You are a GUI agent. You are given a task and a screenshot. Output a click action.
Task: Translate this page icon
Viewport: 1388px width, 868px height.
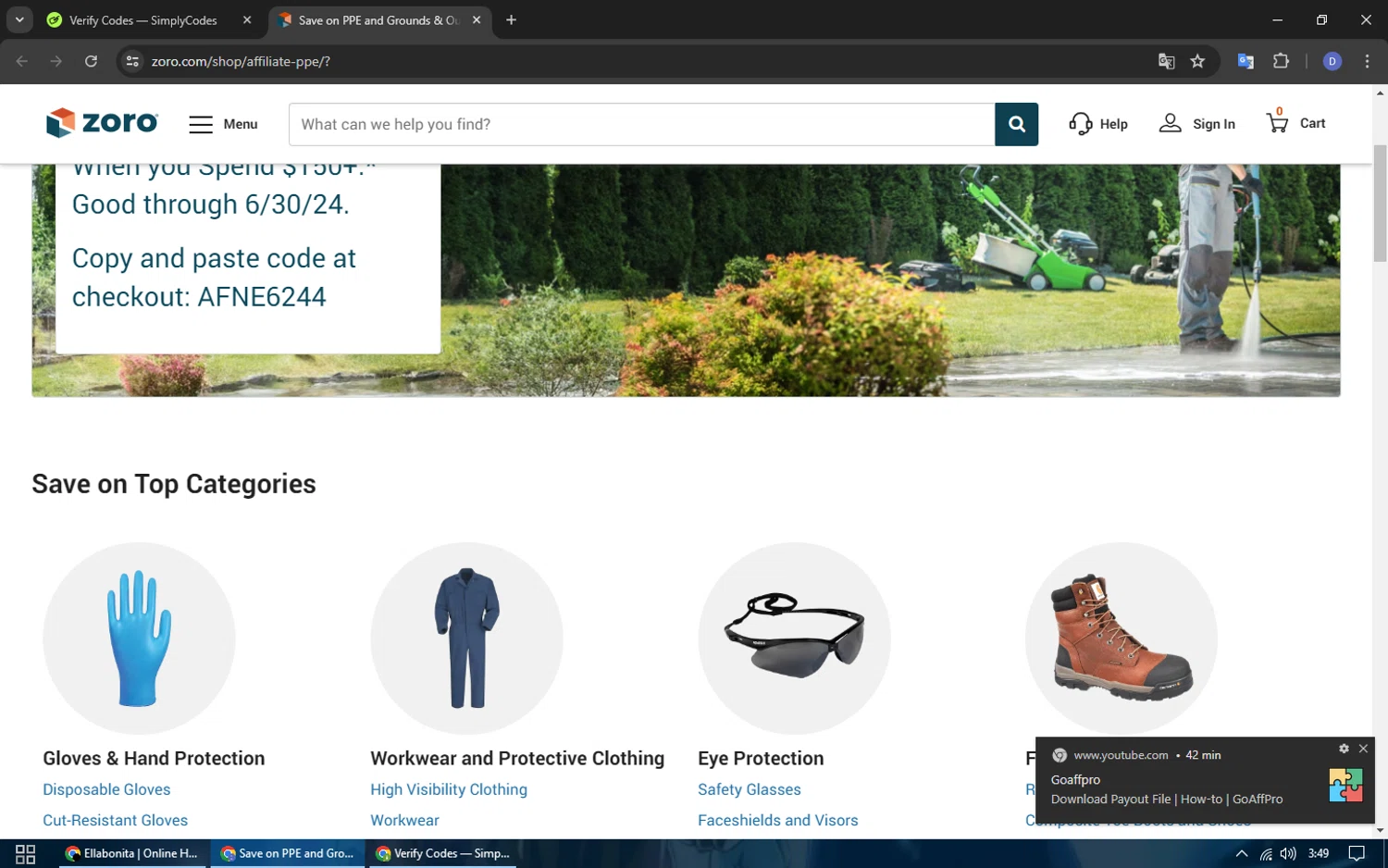click(1166, 61)
